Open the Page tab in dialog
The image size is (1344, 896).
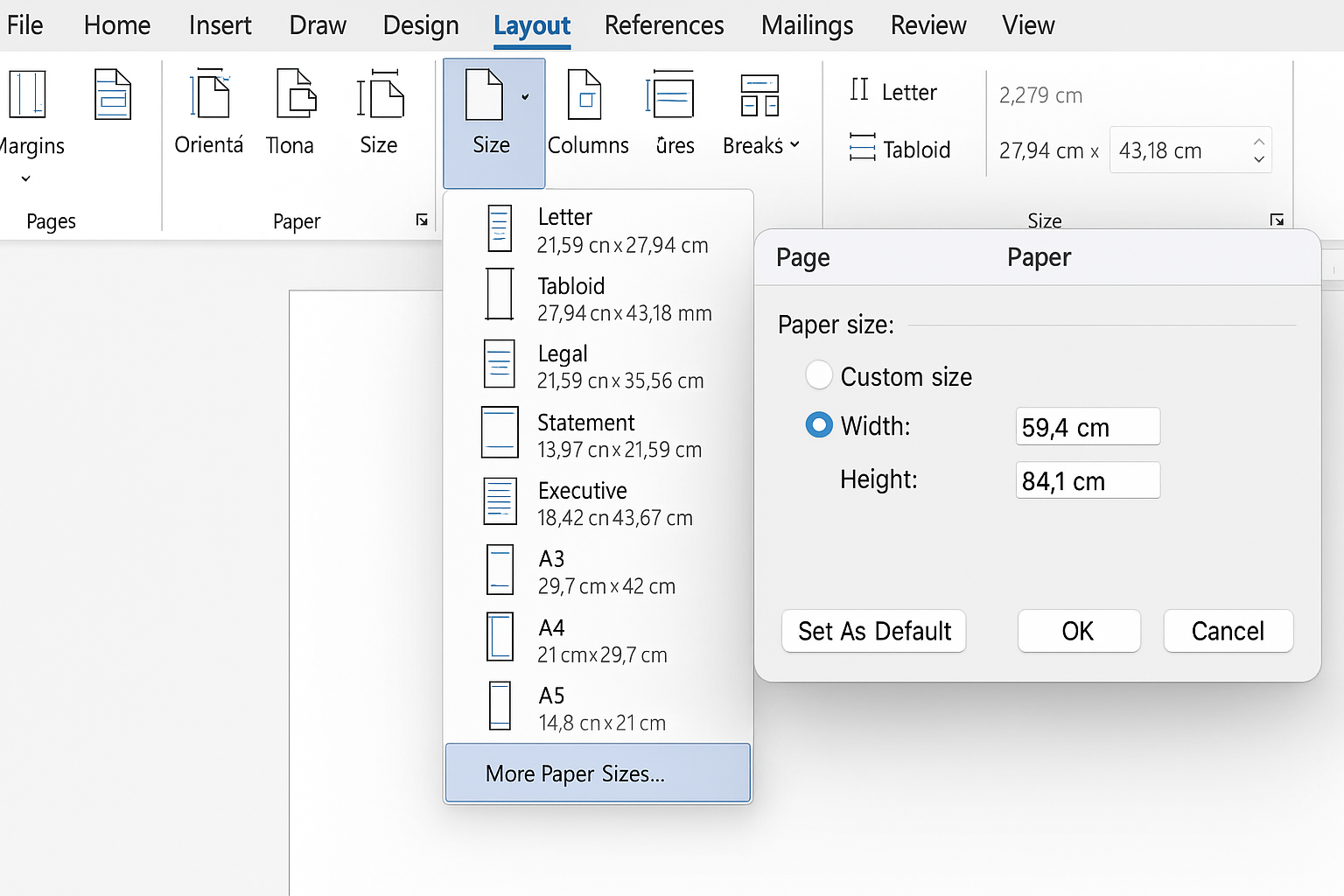click(x=803, y=257)
